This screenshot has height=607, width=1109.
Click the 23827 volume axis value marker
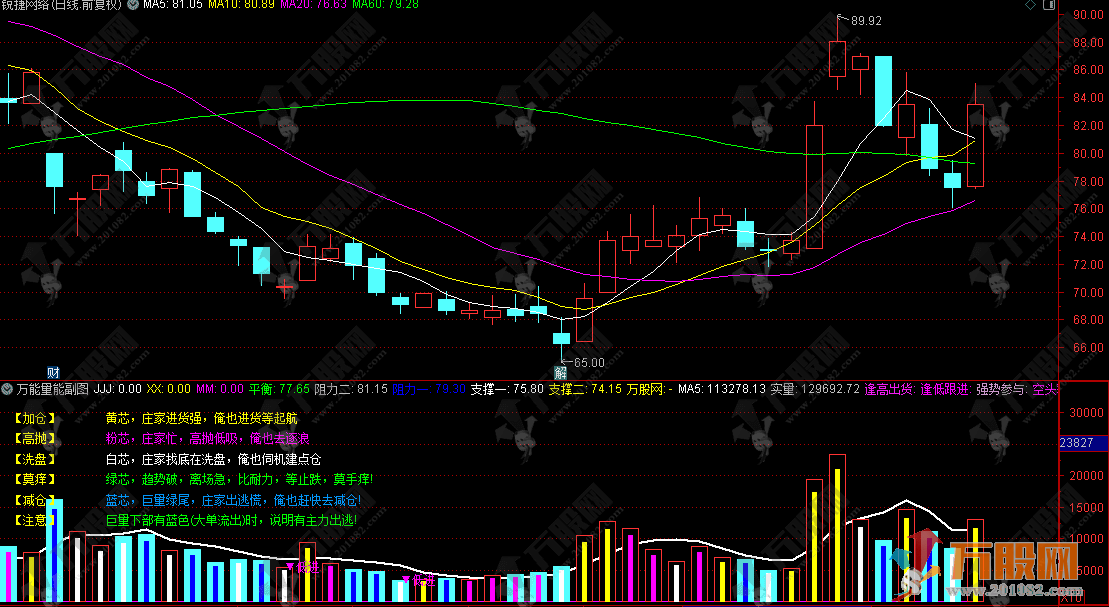(1082, 444)
